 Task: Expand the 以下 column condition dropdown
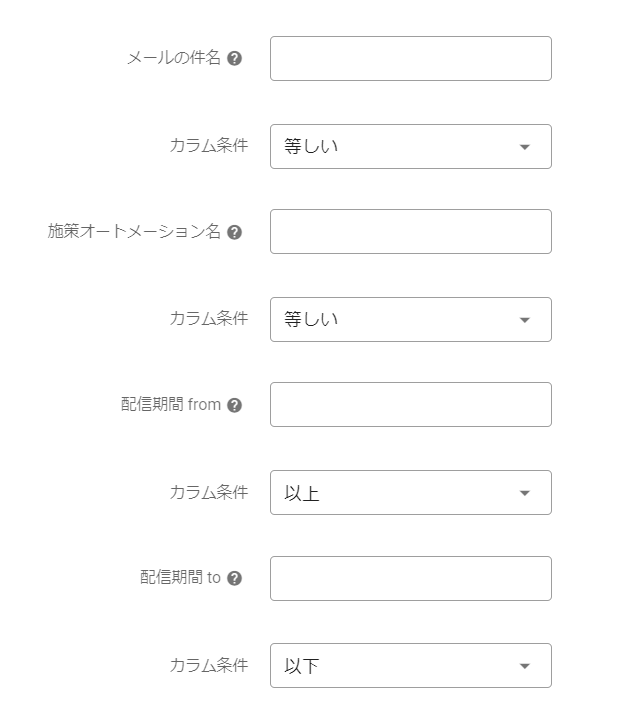[410, 666]
